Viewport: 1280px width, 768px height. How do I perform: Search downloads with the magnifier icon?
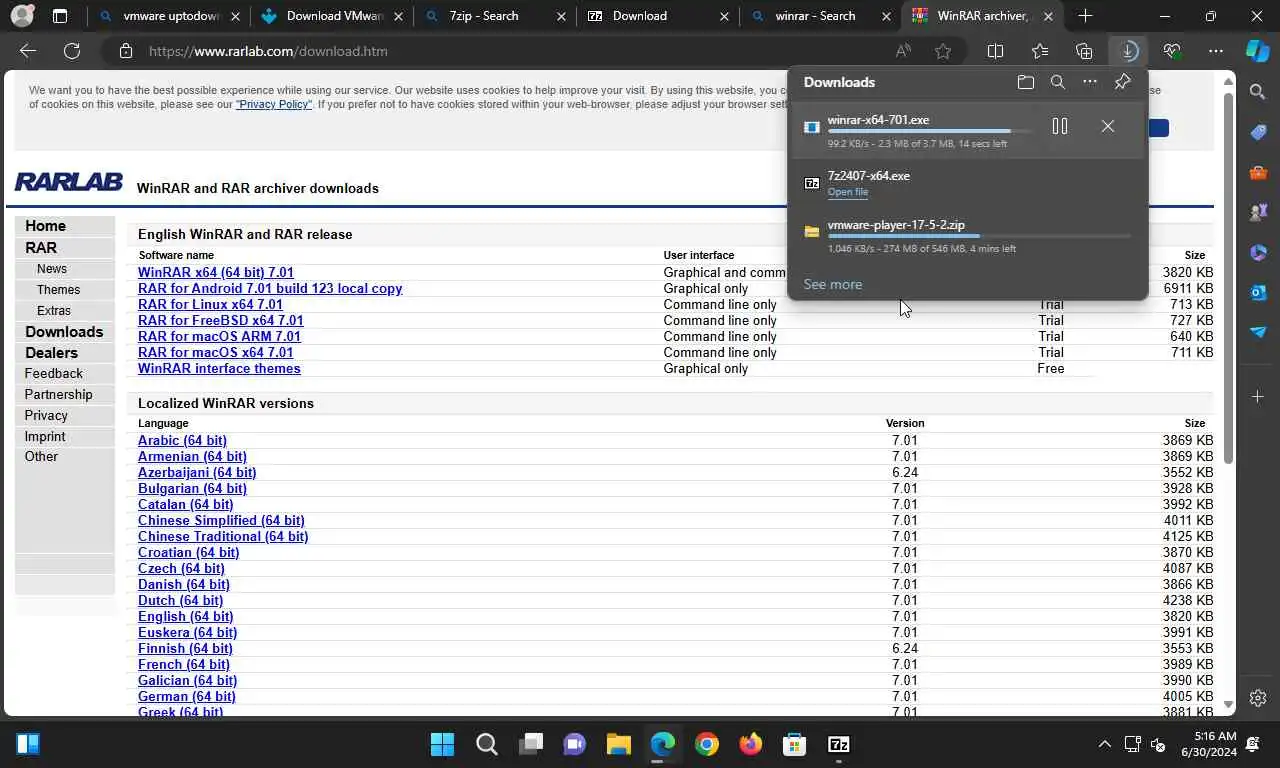point(1057,82)
